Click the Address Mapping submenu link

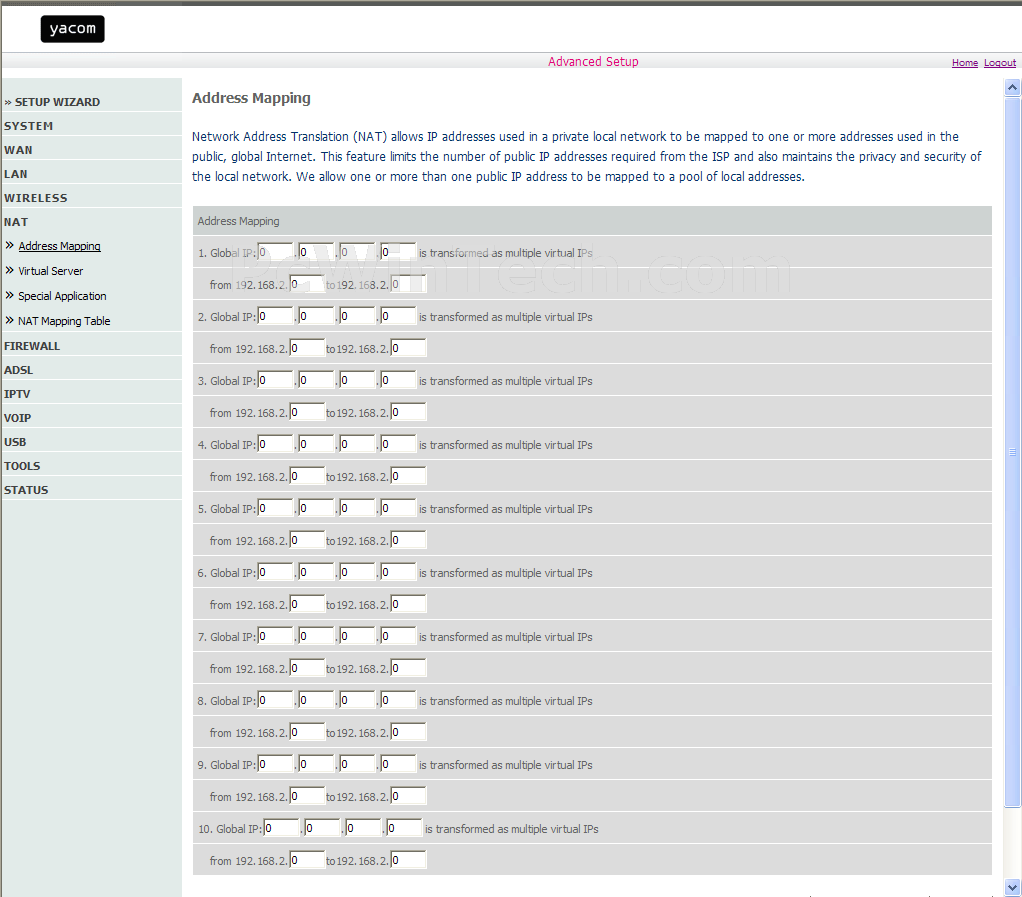click(x=59, y=246)
